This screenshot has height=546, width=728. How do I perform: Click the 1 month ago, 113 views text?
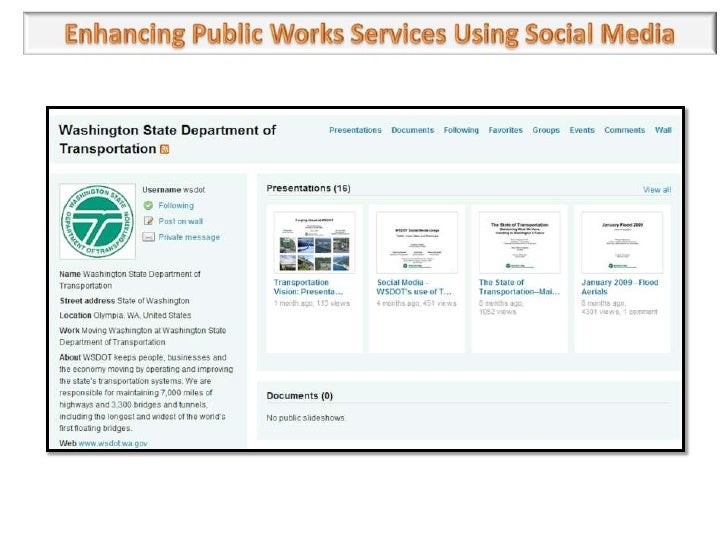click(x=312, y=303)
